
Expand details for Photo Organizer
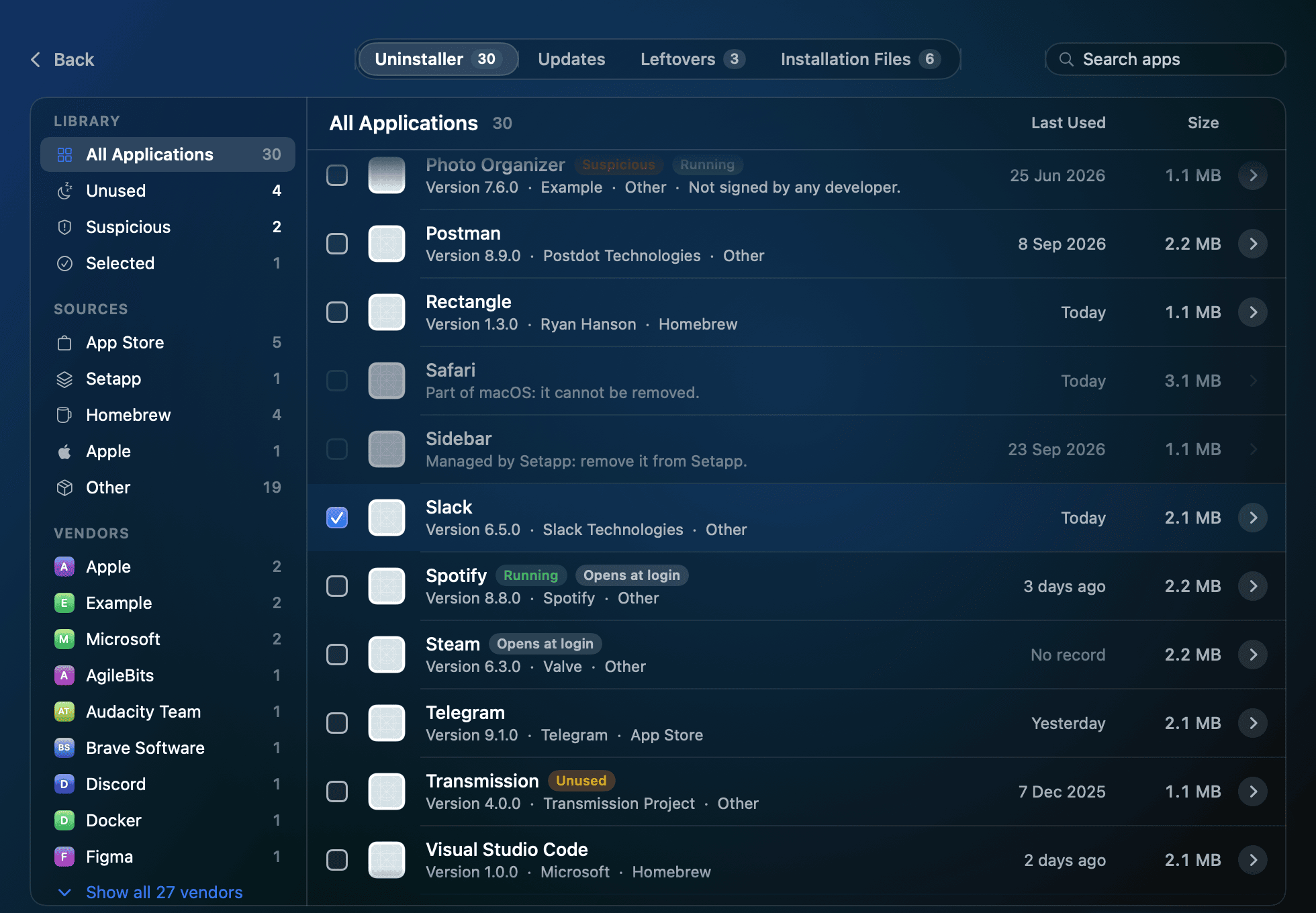[1253, 176]
